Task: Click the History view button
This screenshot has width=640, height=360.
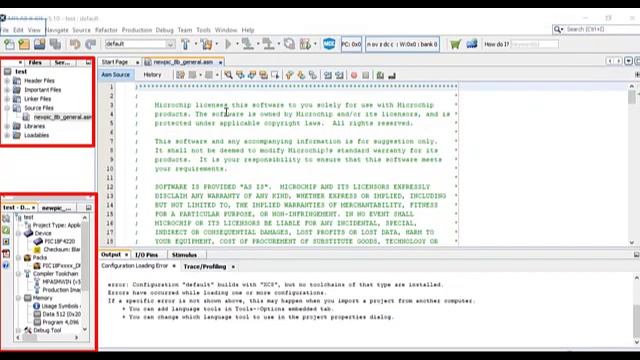Action: [x=152, y=75]
